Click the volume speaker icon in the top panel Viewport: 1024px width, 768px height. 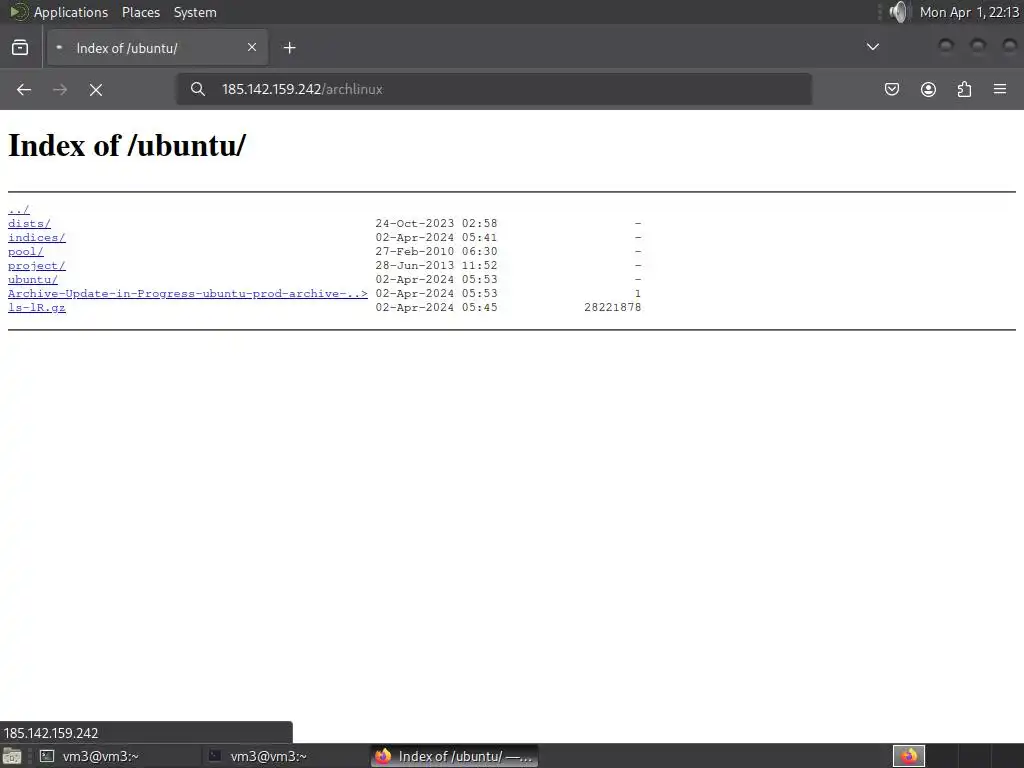click(x=899, y=12)
